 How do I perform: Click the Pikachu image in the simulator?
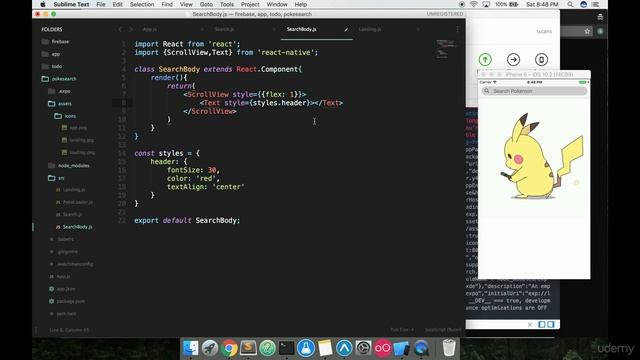[542, 156]
